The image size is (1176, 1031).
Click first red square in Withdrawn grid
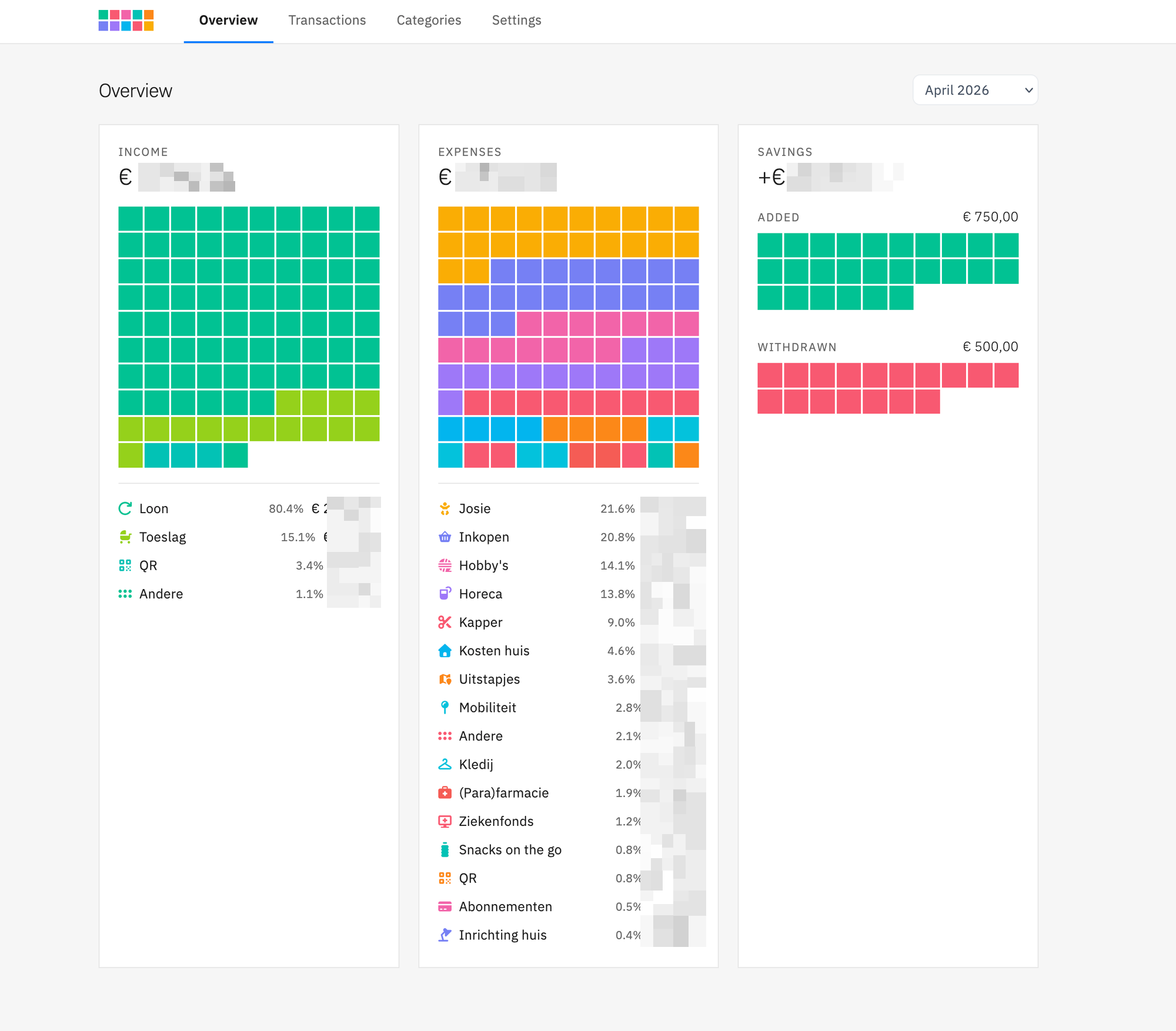[x=770, y=375]
